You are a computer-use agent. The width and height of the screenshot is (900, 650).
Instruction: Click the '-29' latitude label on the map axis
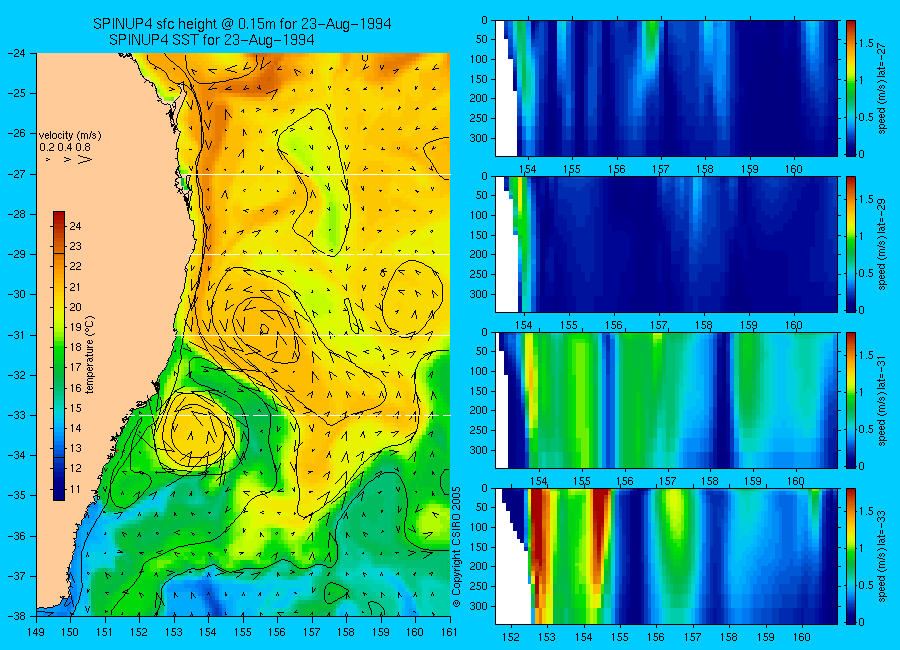(x=15, y=254)
